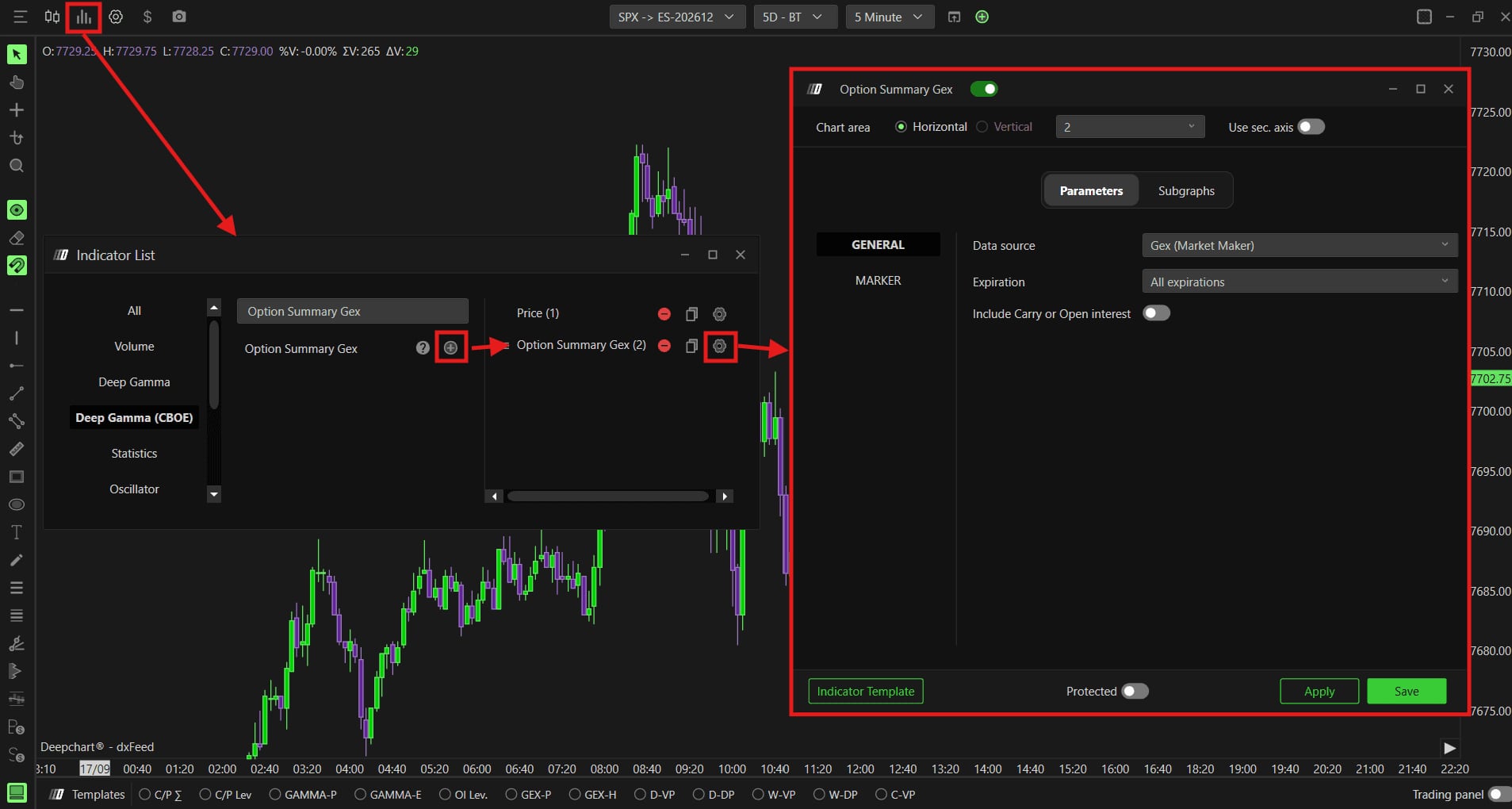Switch to the Subgraphs tab
The width and height of the screenshot is (1512, 809).
[1185, 190]
